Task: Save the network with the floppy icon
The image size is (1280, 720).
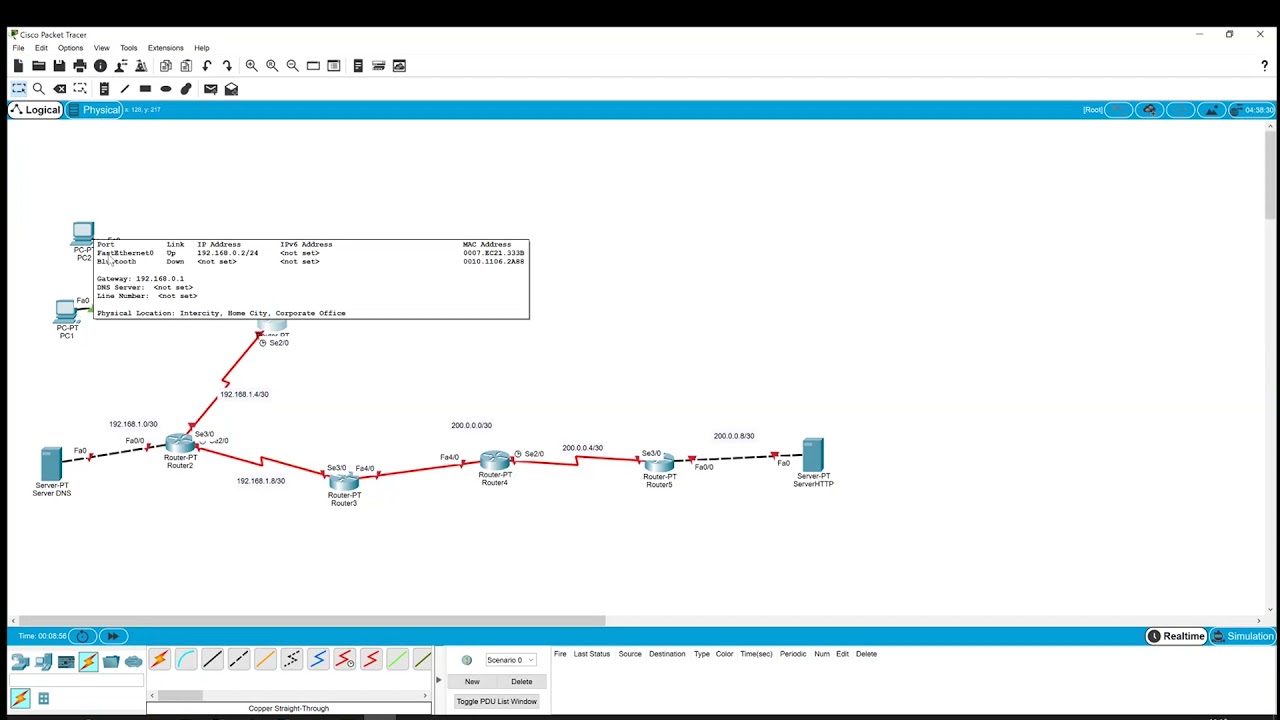Action: 59,66
